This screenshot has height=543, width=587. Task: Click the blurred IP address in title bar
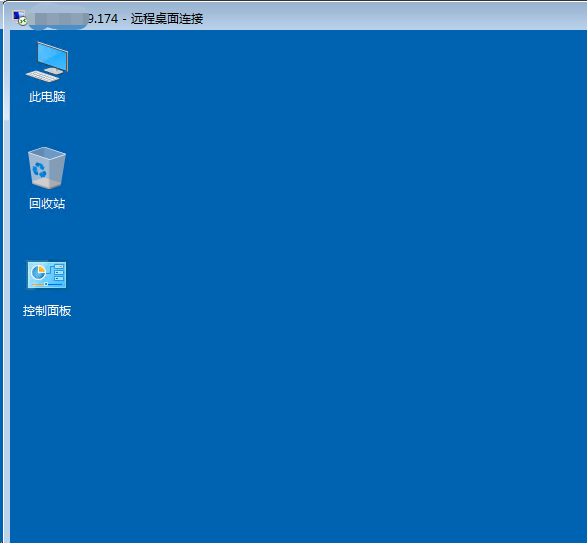58,18
